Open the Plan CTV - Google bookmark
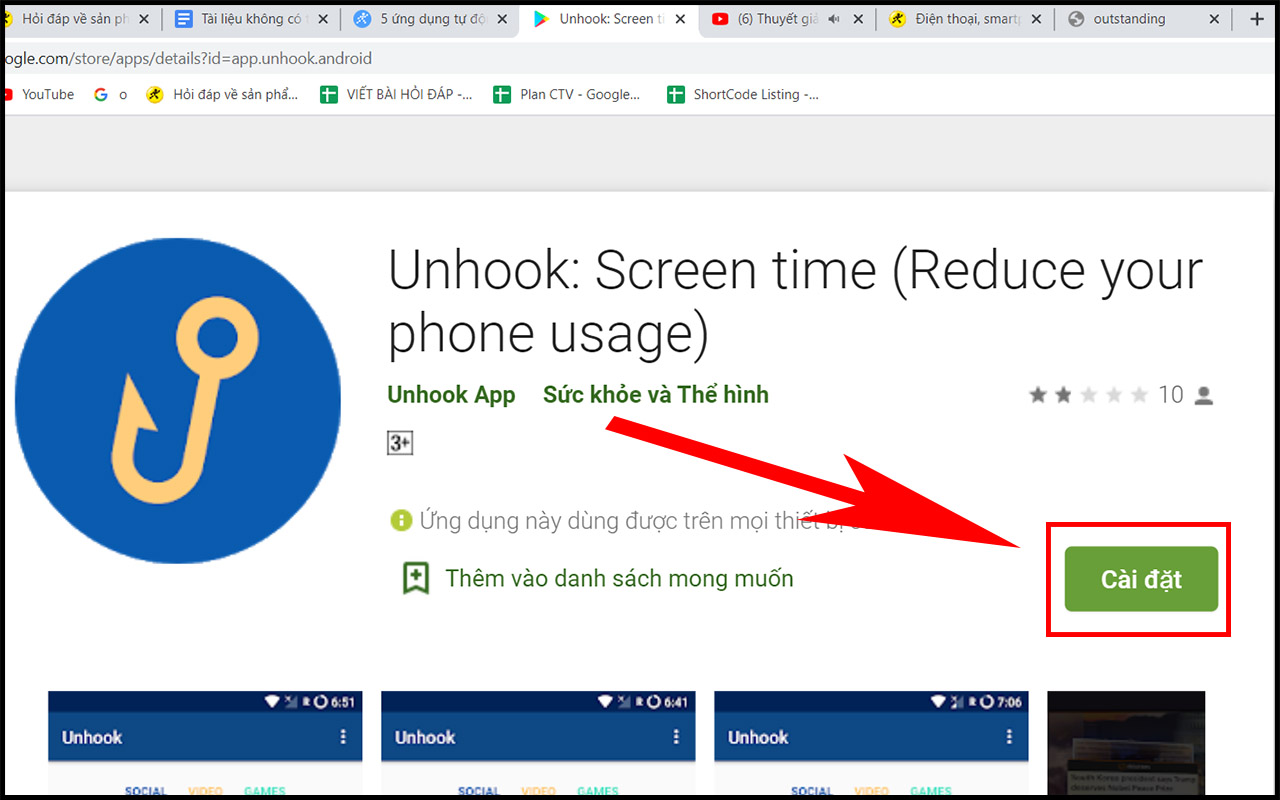Screen dimensions: 1280x800 point(567,94)
